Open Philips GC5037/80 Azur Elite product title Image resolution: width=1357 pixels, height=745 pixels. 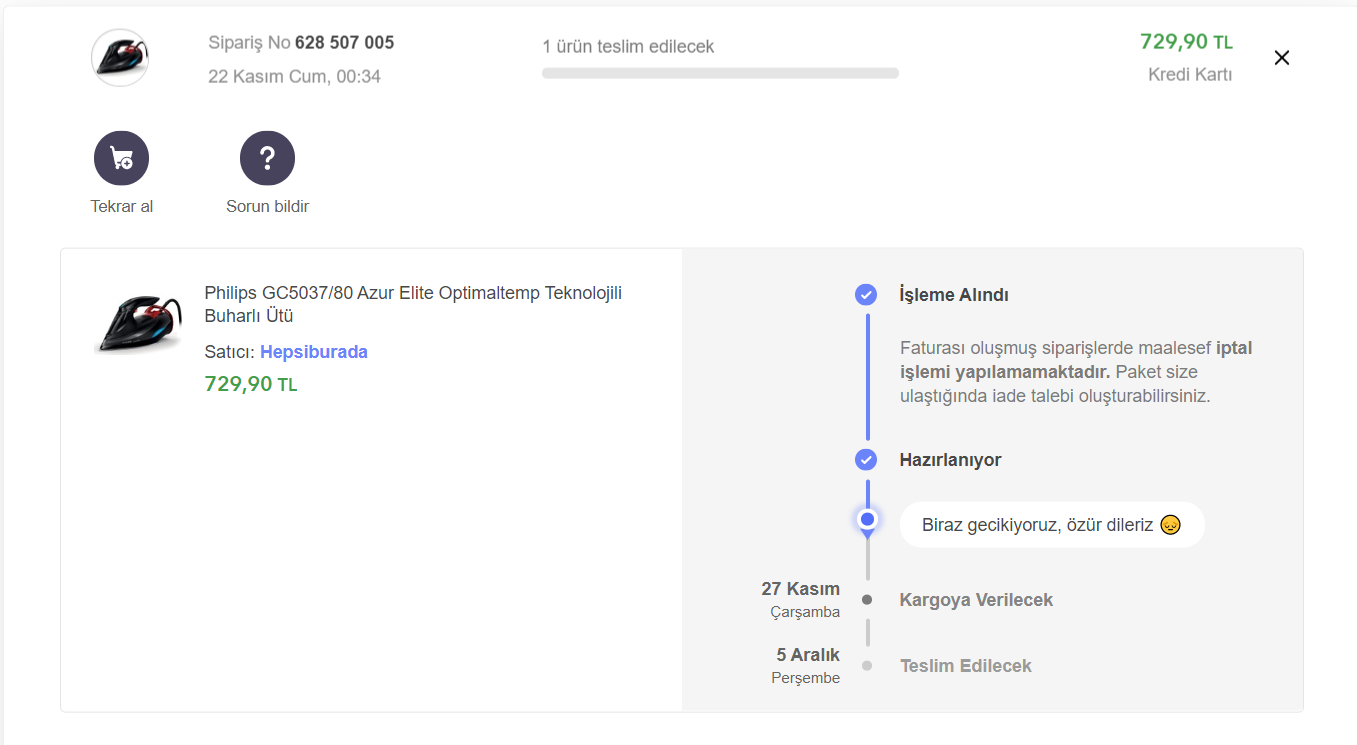413,304
